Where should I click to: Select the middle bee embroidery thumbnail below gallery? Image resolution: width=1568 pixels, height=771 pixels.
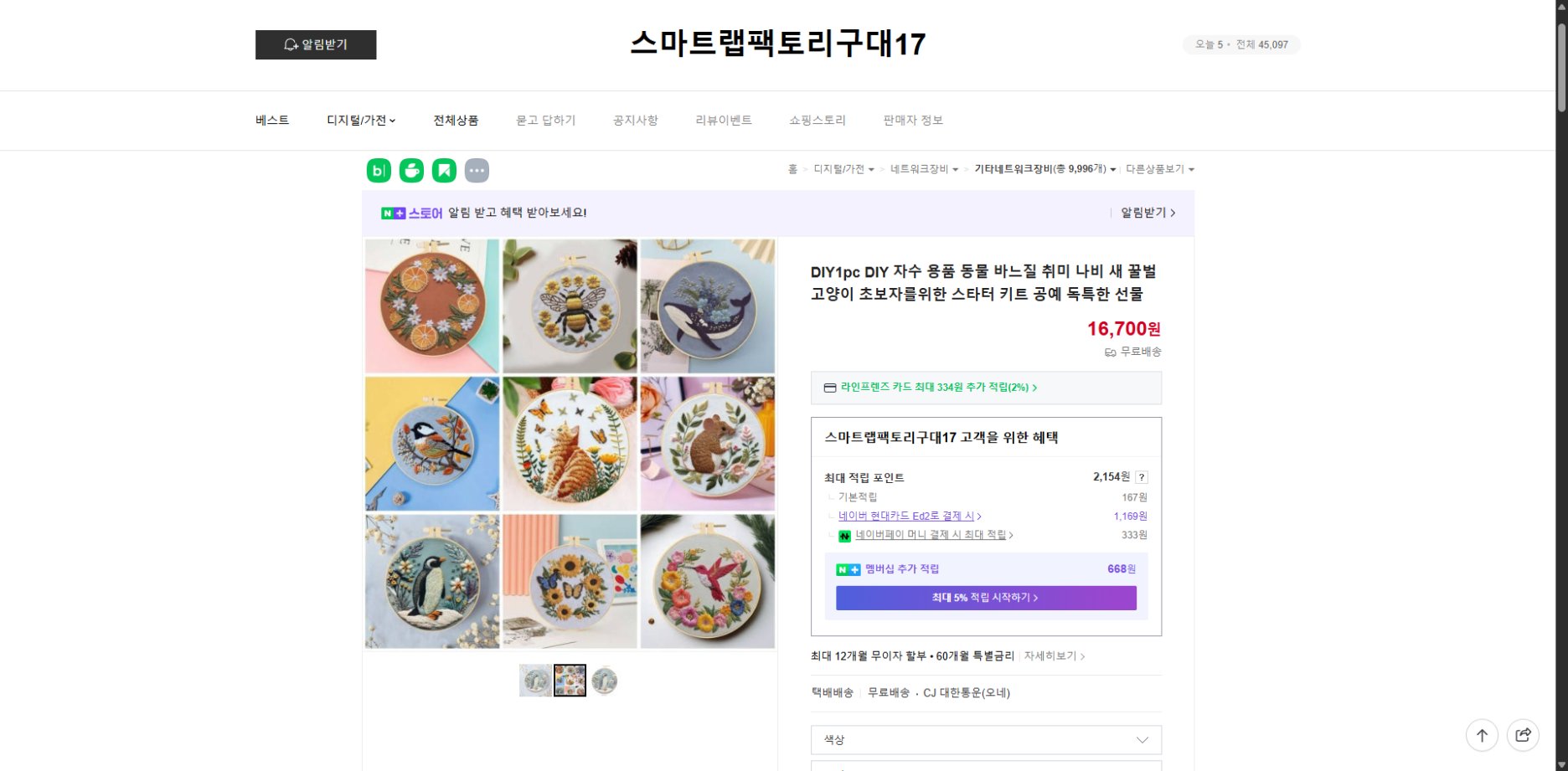(570, 681)
